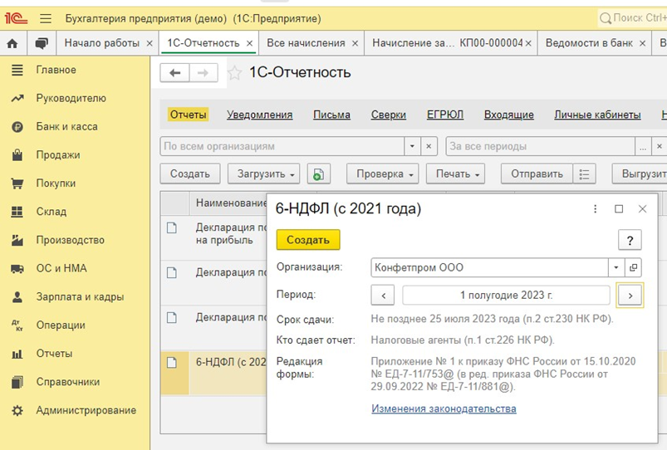This screenshot has height=450, width=667.
Task: Open Производство section
Action: click(x=70, y=240)
